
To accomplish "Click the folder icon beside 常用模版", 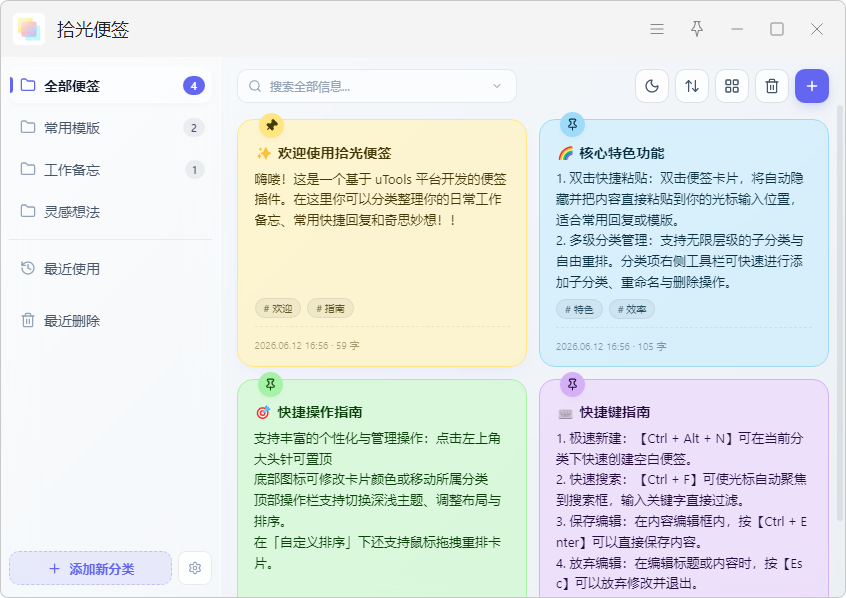I will point(28,127).
